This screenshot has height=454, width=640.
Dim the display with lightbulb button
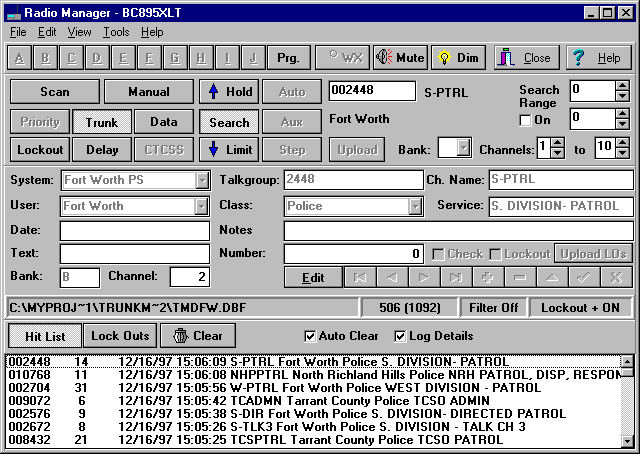click(x=459, y=58)
